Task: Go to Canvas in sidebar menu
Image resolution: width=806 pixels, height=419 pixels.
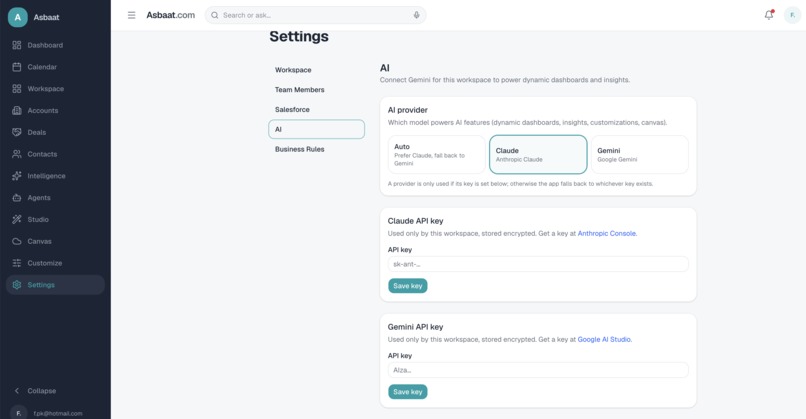Action: pos(56,241)
